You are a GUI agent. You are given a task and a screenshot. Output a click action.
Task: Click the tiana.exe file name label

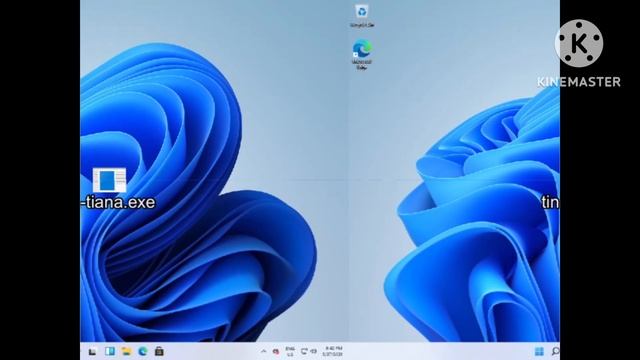[x=119, y=202]
